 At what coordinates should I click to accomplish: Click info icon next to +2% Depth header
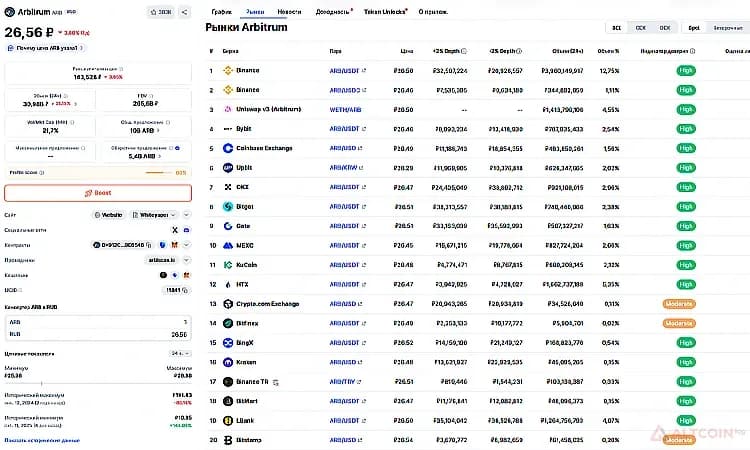464,51
